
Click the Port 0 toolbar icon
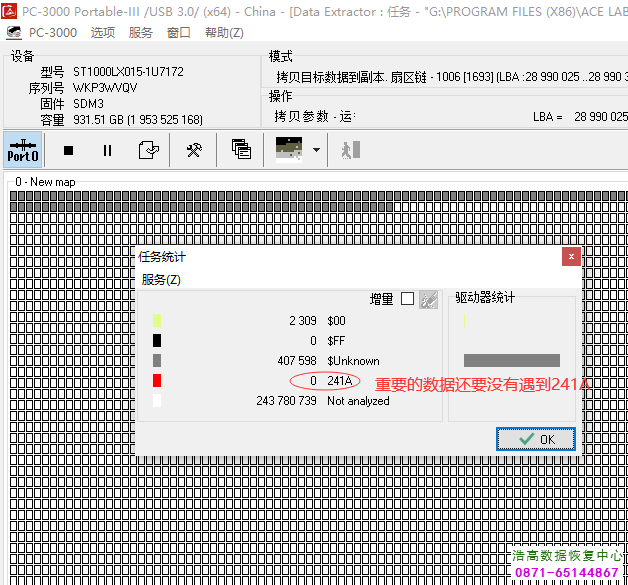(x=22, y=150)
